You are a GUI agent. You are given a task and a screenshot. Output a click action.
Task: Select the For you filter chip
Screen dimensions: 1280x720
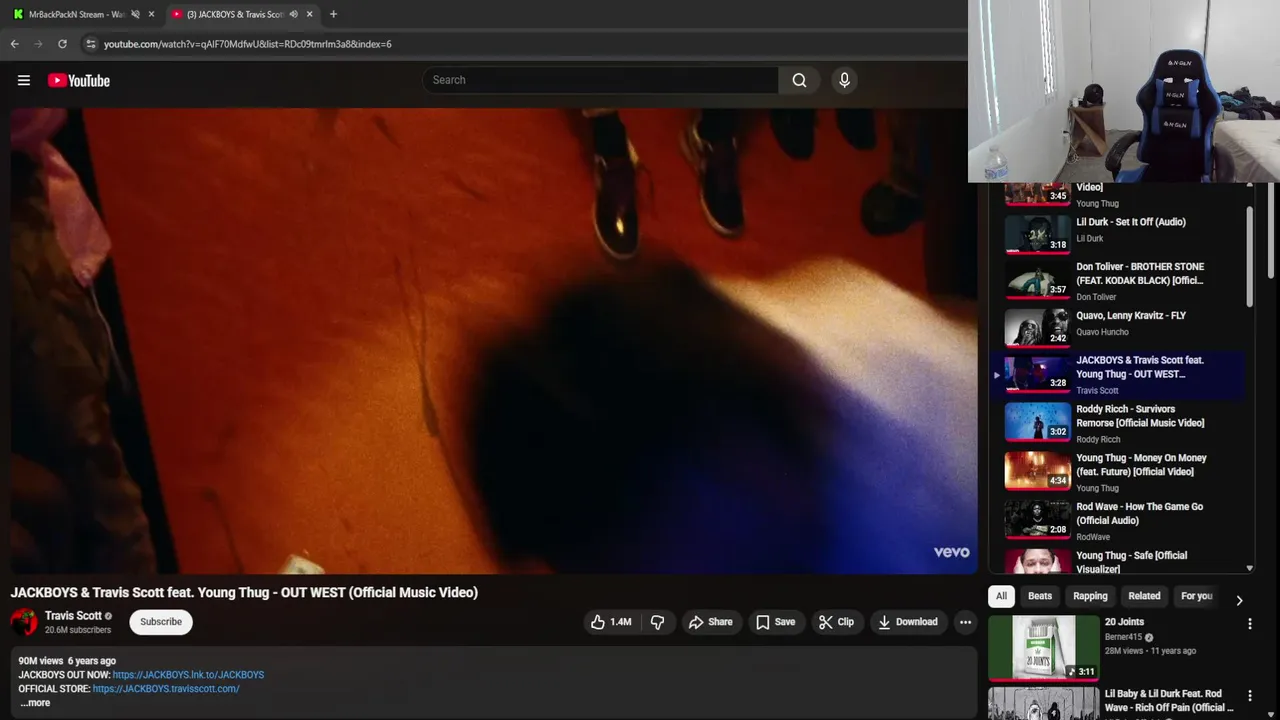(x=1196, y=596)
